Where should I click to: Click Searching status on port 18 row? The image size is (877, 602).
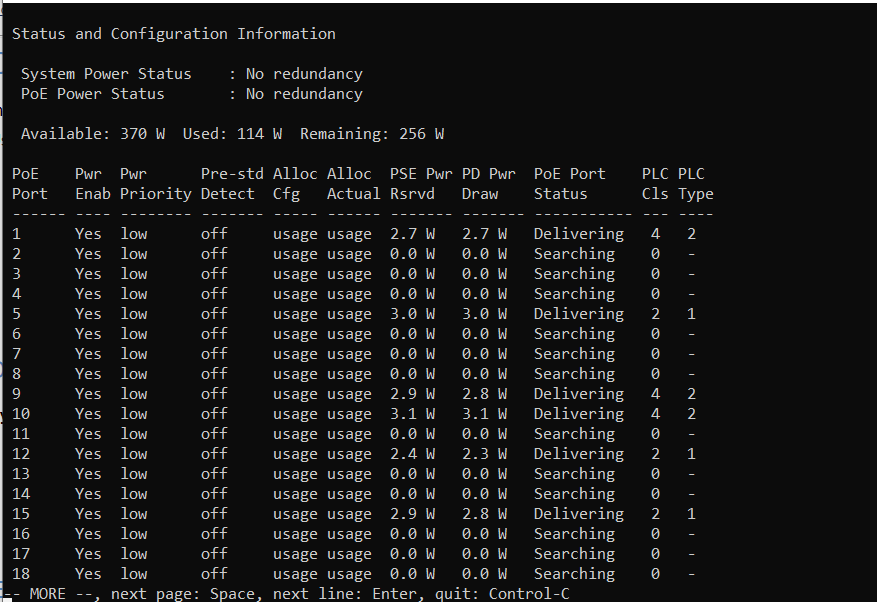pos(574,574)
